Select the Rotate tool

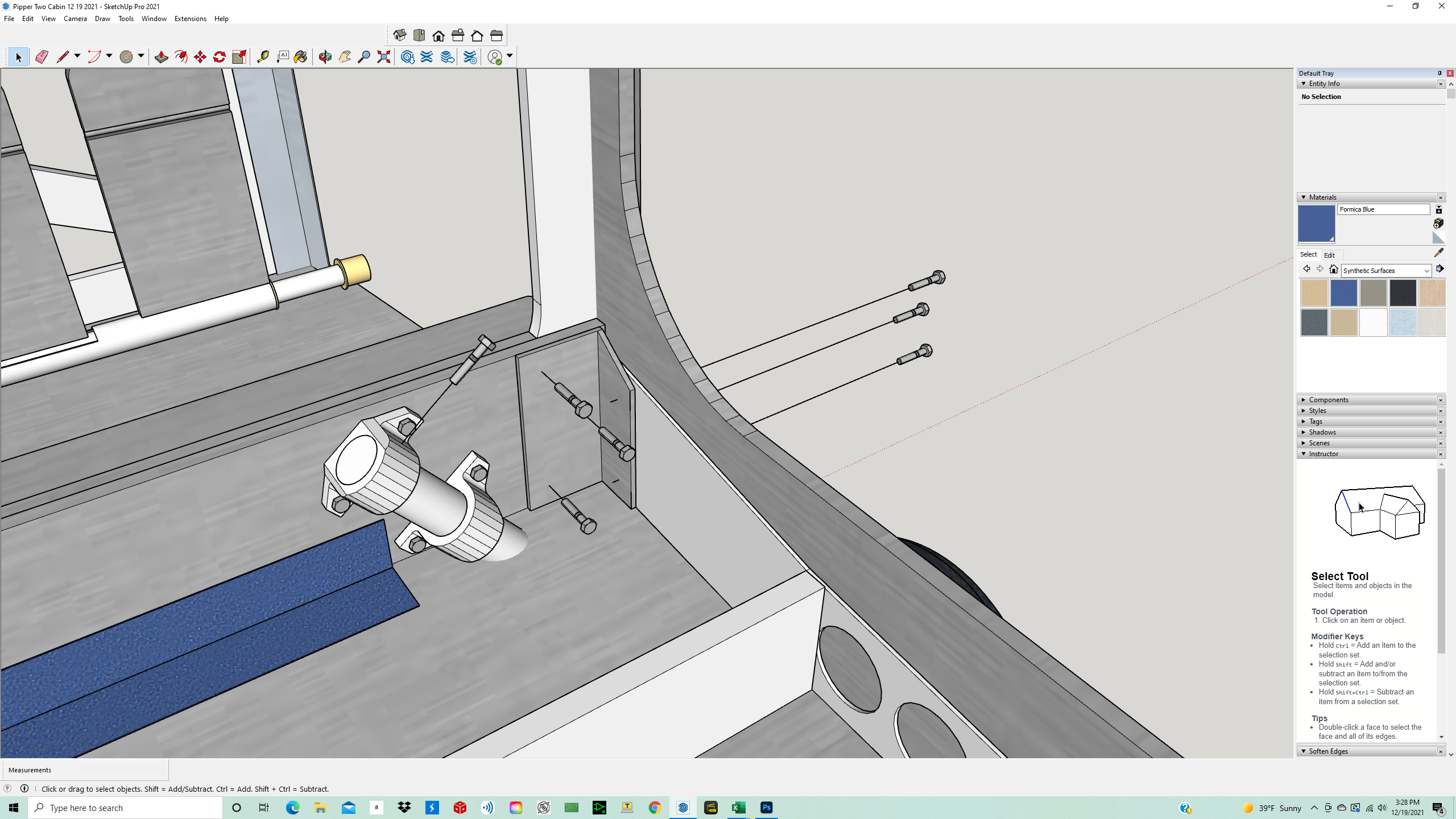(x=220, y=57)
